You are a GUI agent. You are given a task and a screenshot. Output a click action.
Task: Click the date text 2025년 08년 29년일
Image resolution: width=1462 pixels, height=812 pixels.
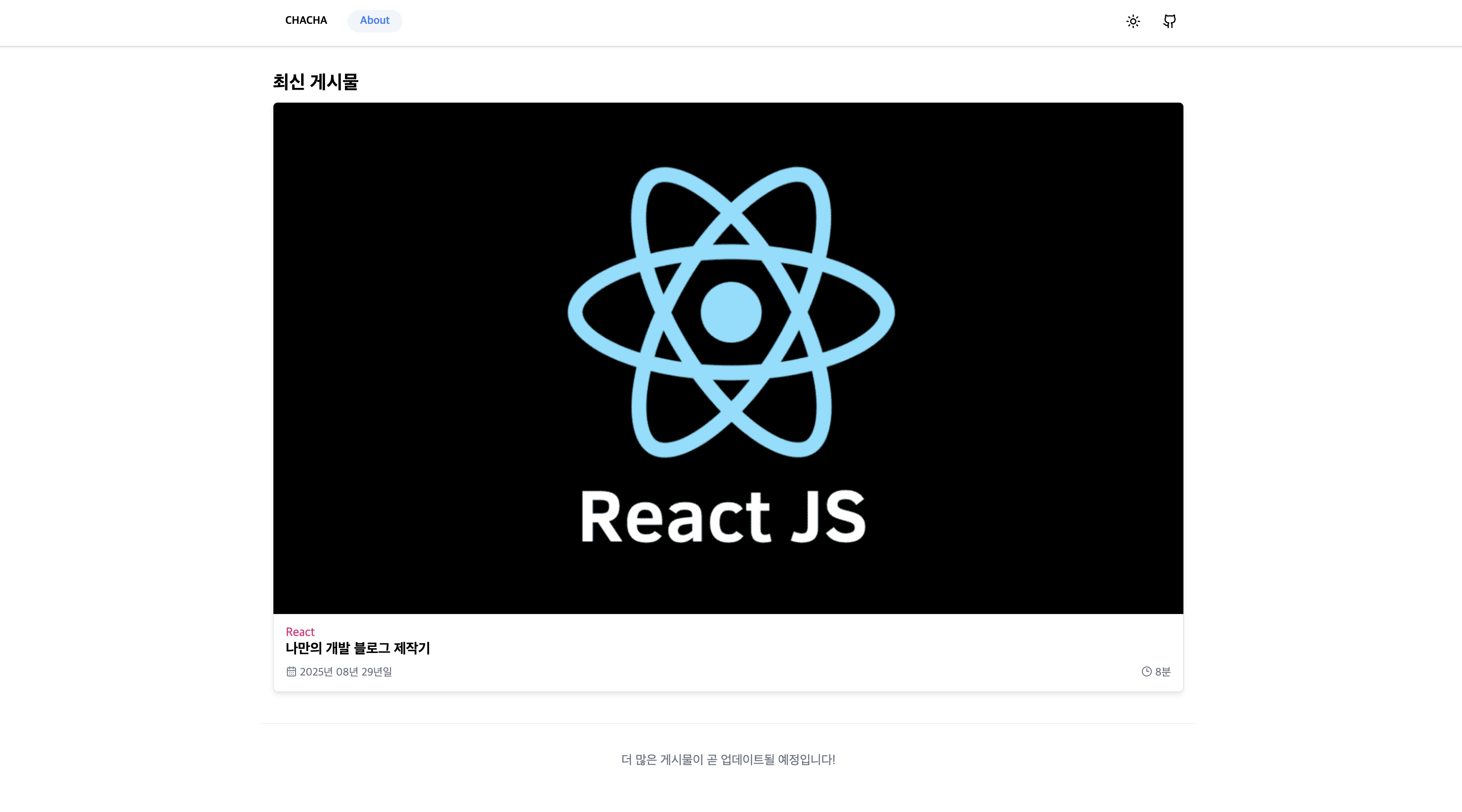point(346,672)
